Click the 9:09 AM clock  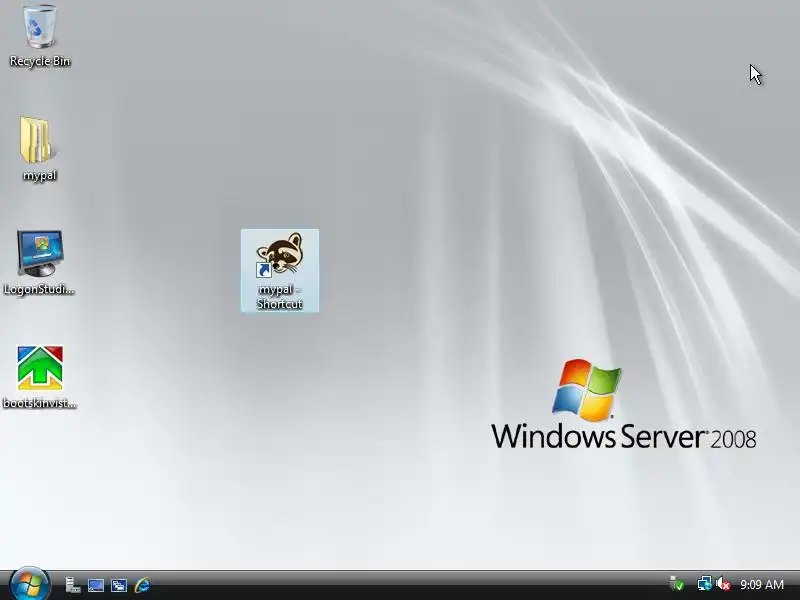pyautogui.click(x=762, y=584)
